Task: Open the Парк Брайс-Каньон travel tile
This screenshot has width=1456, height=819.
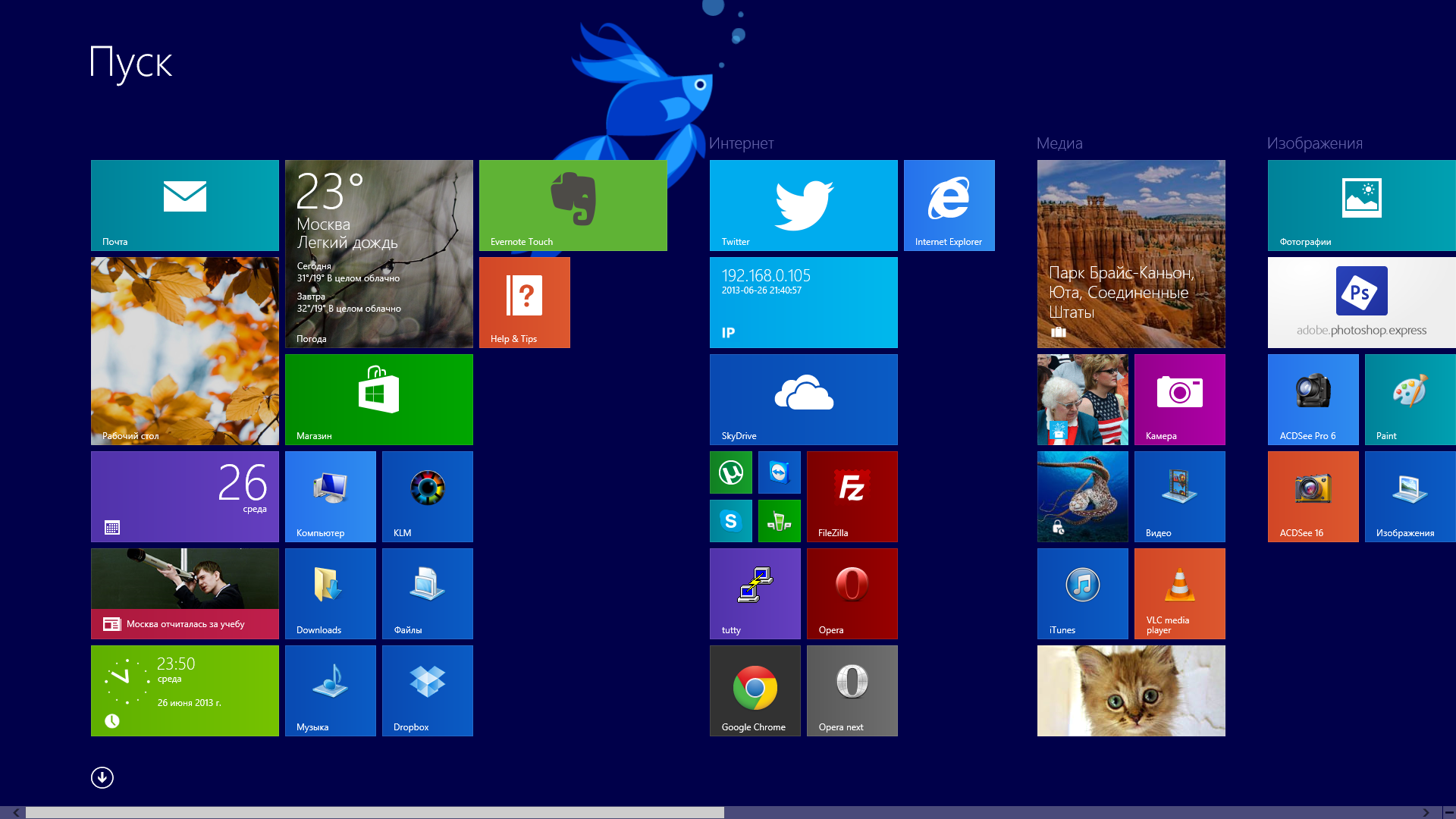Action: click(1131, 254)
